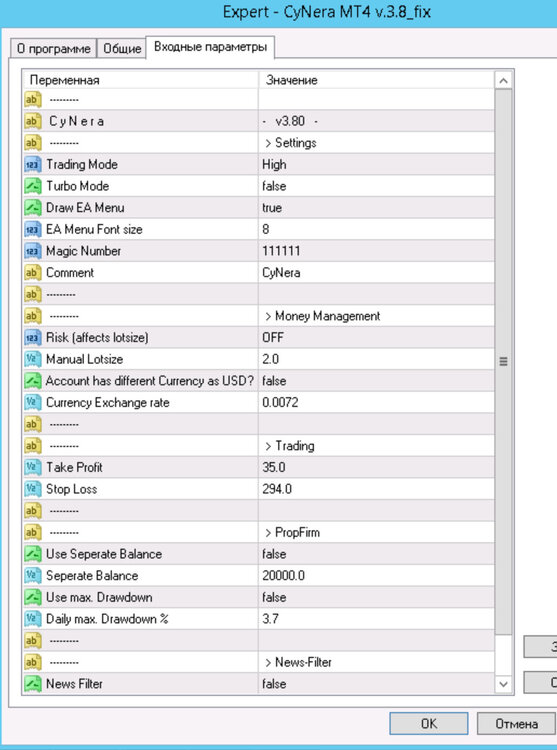The height and width of the screenshot is (750, 557).
Task: Edit the Use Seperate Balance value false
Action: coord(274,554)
